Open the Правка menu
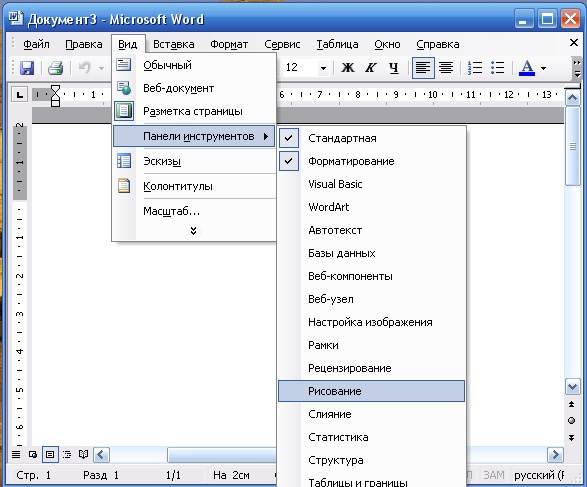Screen dimensions: 587x487 pos(83,44)
